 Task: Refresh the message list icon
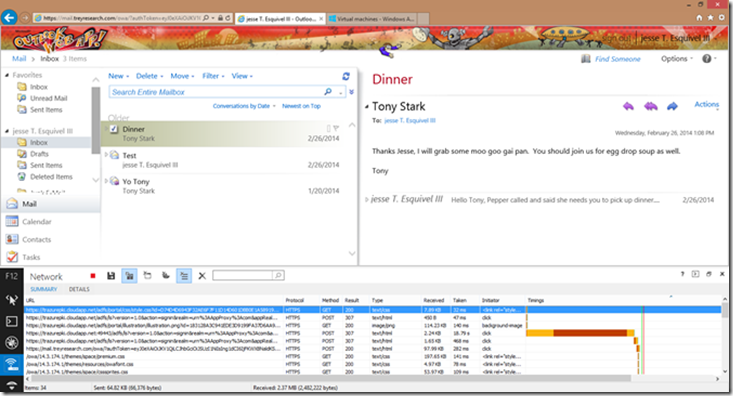(x=346, y=76)
